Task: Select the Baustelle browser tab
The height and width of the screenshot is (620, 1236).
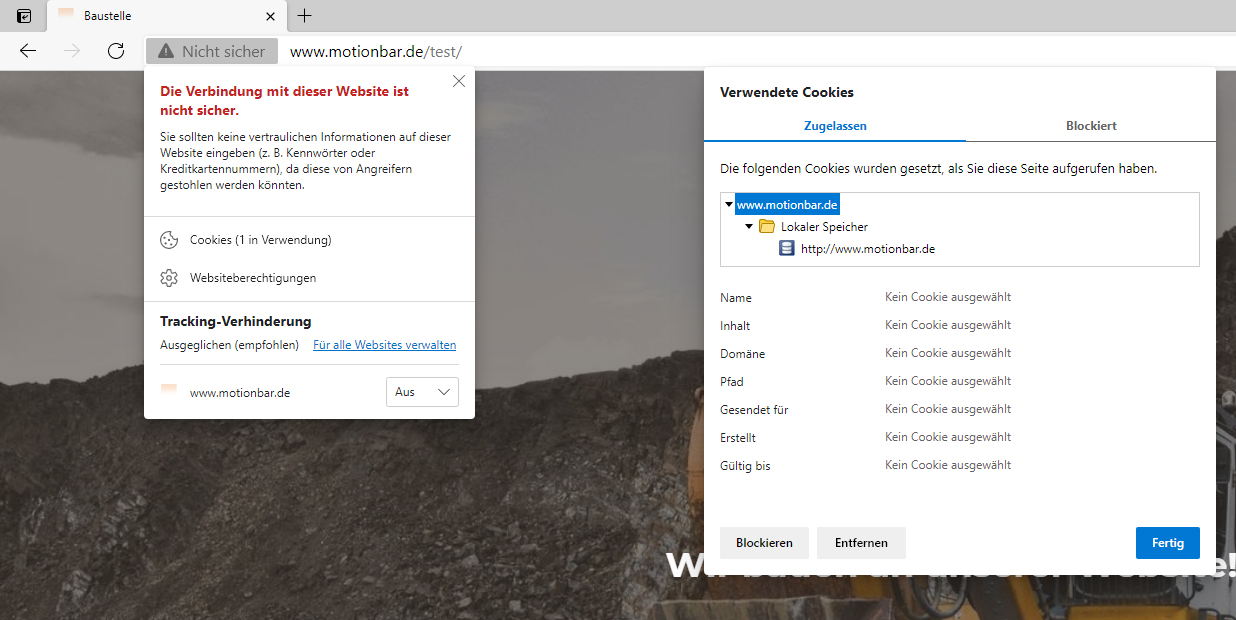Action: pos(166,16)
